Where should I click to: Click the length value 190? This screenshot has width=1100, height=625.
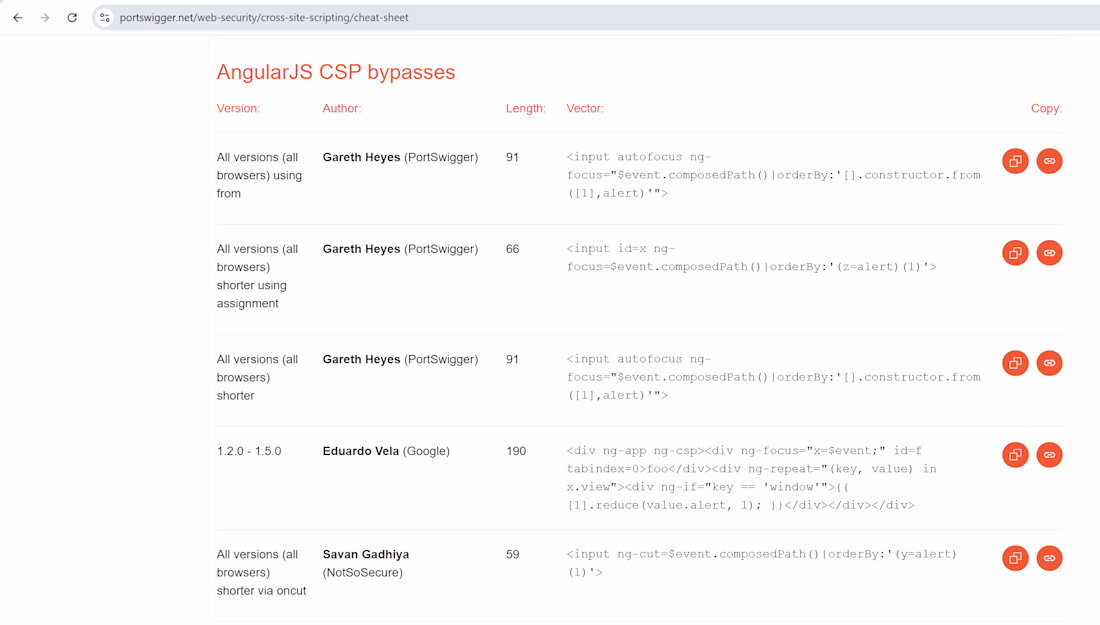(516, 451)
